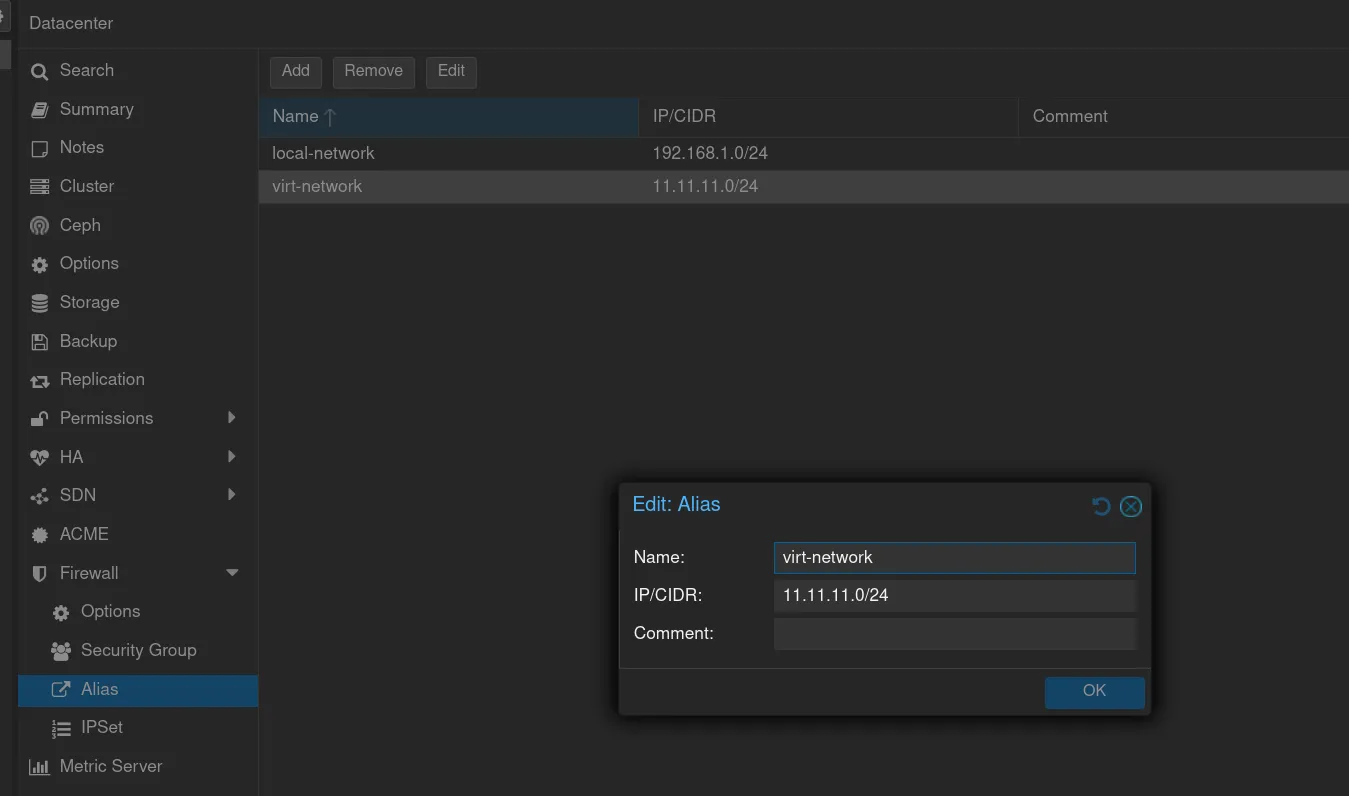This screenshot has height=796, width=1349.
Task: Expand the SDN submenu arrow
Action: tap(231, 495)
